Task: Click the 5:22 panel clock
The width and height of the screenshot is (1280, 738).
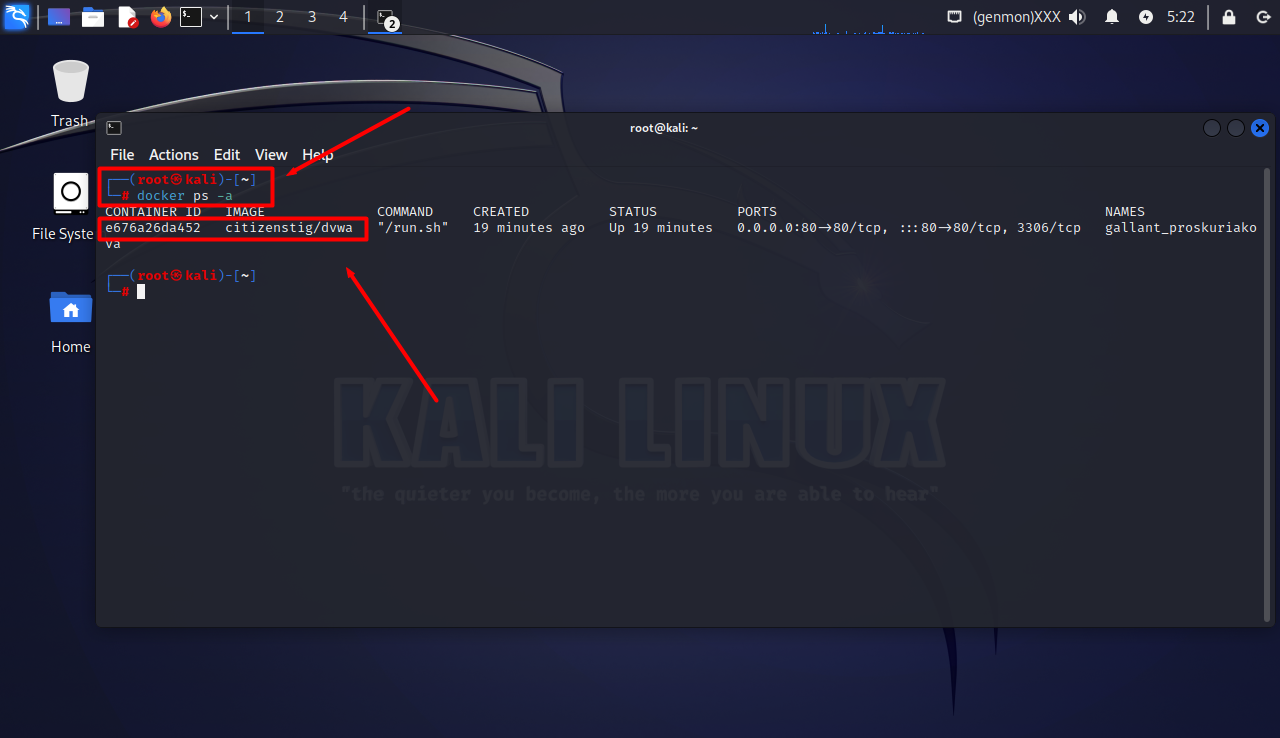Action: pos(1181,17)
